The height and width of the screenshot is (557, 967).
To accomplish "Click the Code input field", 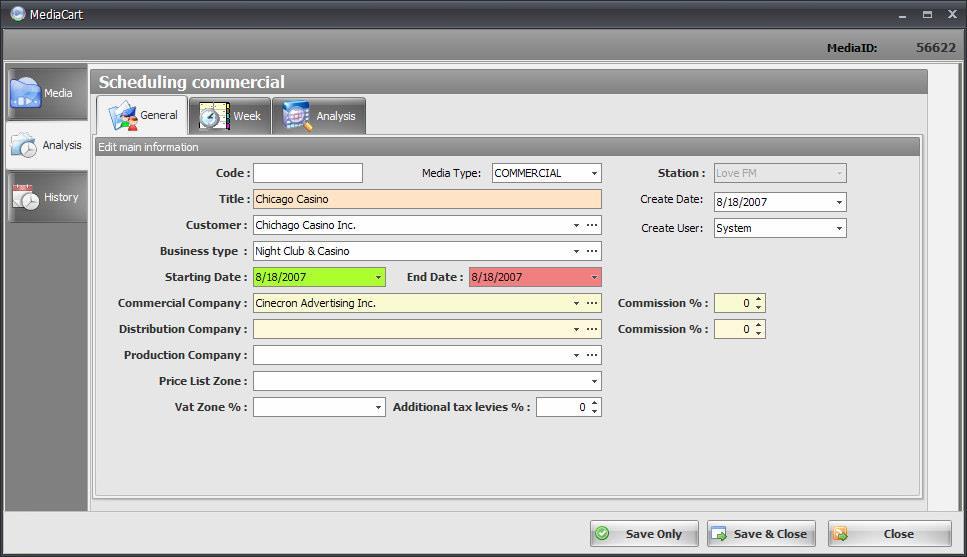I will pyautogui.click(x=308, y=173).
